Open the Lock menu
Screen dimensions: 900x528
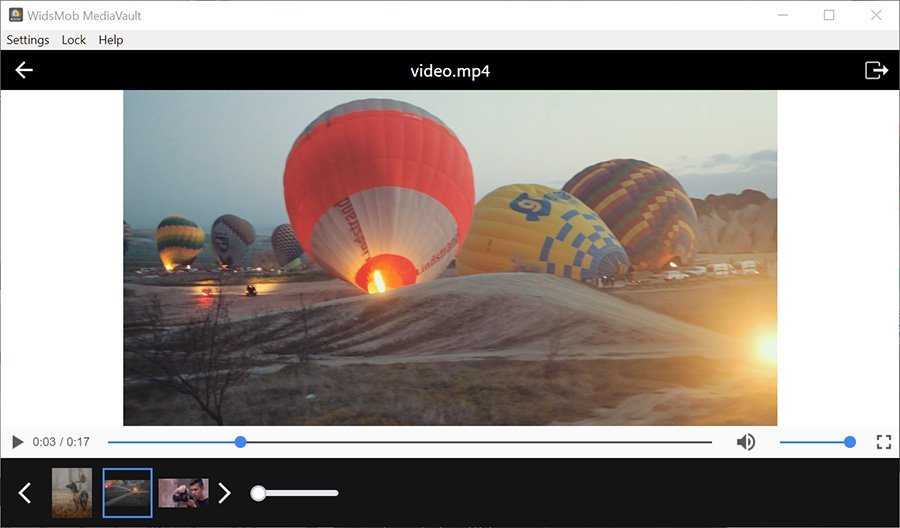74,40
